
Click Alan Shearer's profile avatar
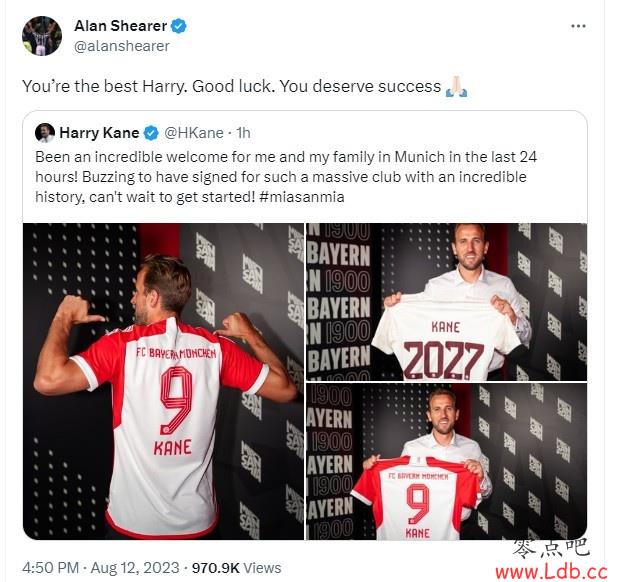click(x=42, y=36)
